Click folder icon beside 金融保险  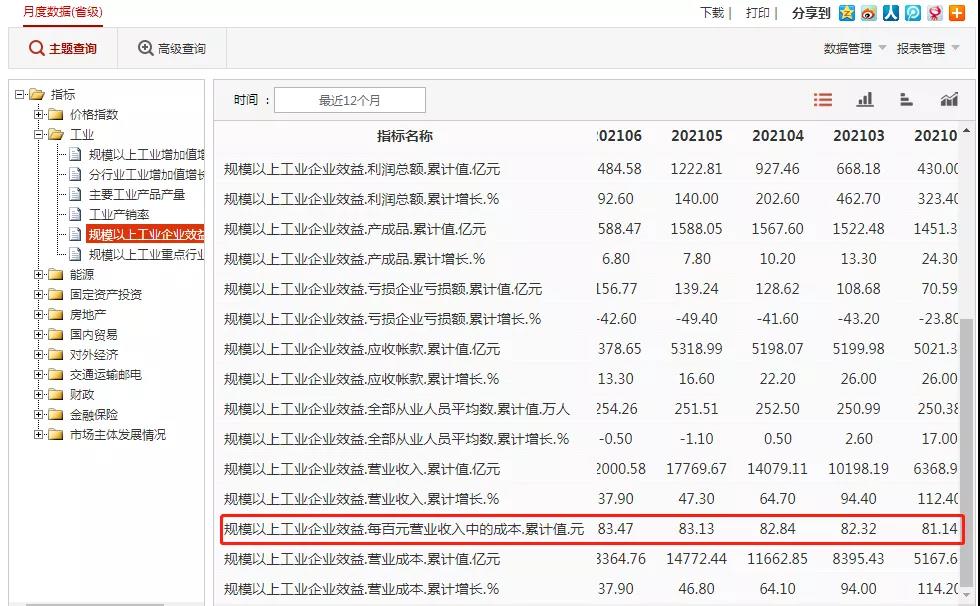56,414
